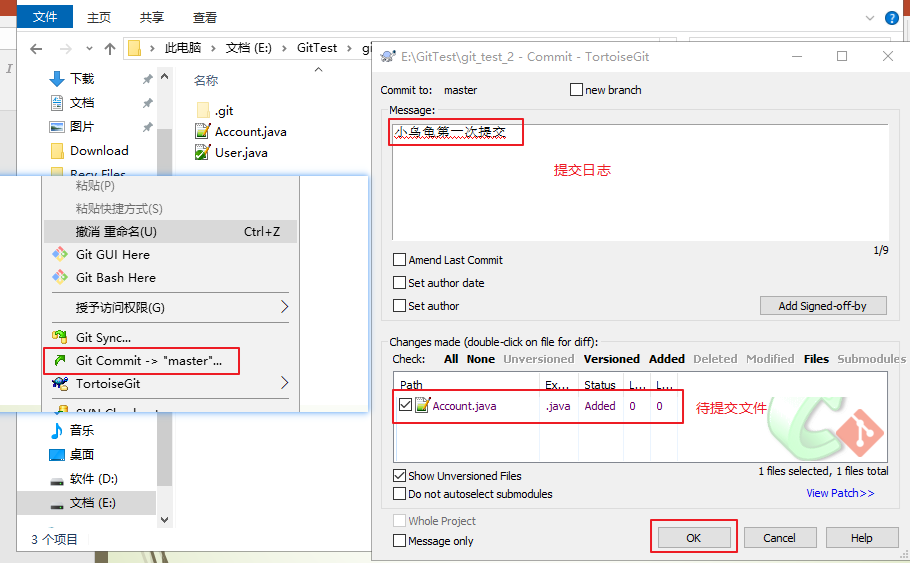Viewport: 910px width, 563px height.
Task: Click inside the commit Message text box
Action: coord(640,182)
